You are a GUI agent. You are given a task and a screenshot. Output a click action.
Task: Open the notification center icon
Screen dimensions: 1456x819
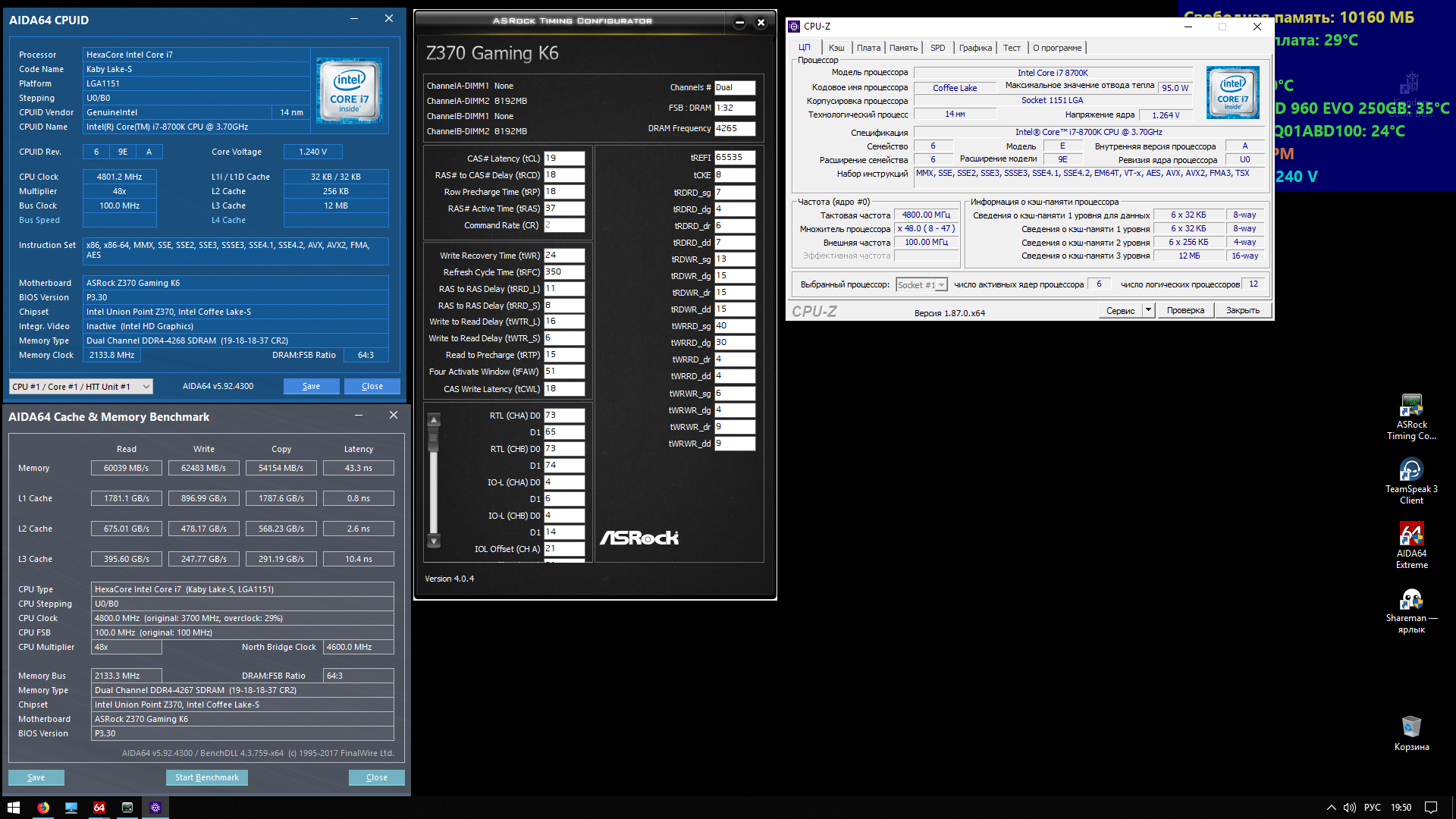click(1430, 808)
